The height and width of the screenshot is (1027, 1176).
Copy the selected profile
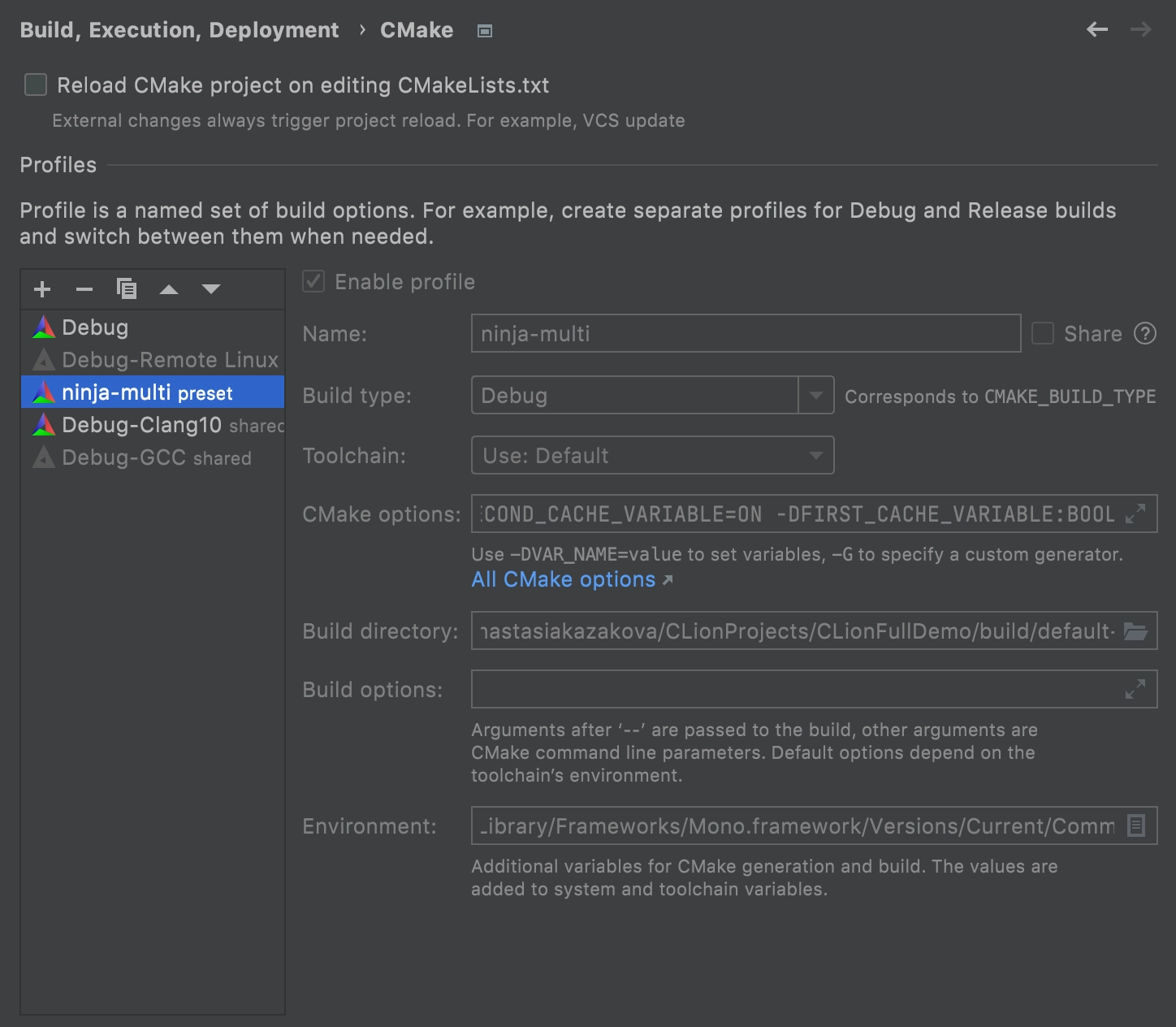coord(127,289)
